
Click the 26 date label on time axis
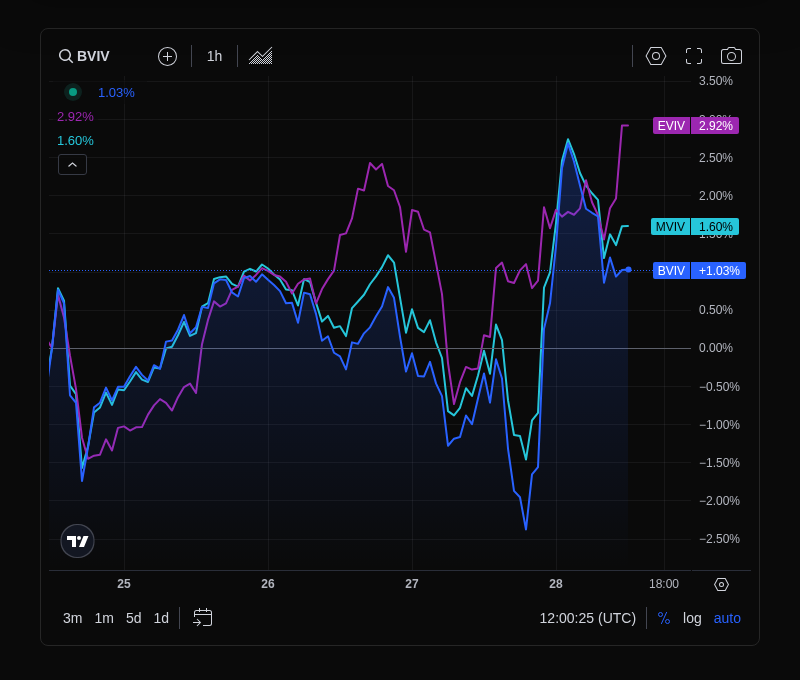(x=268, y=584)
